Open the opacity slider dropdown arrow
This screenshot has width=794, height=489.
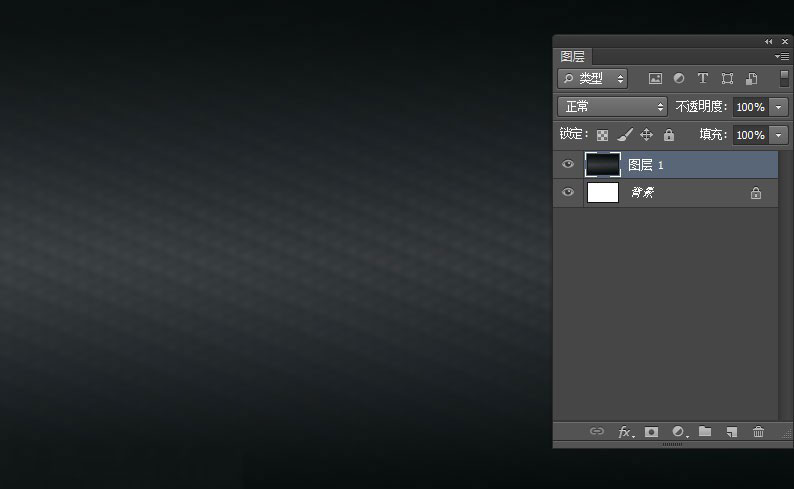coord(778,107)
